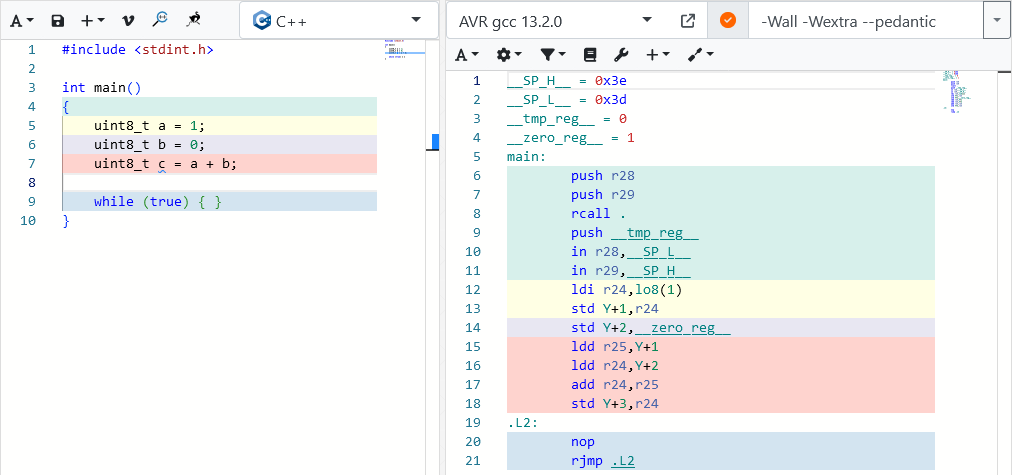Open the editor add-new pane menu
1012x475 pixels.
click(92, 20)
